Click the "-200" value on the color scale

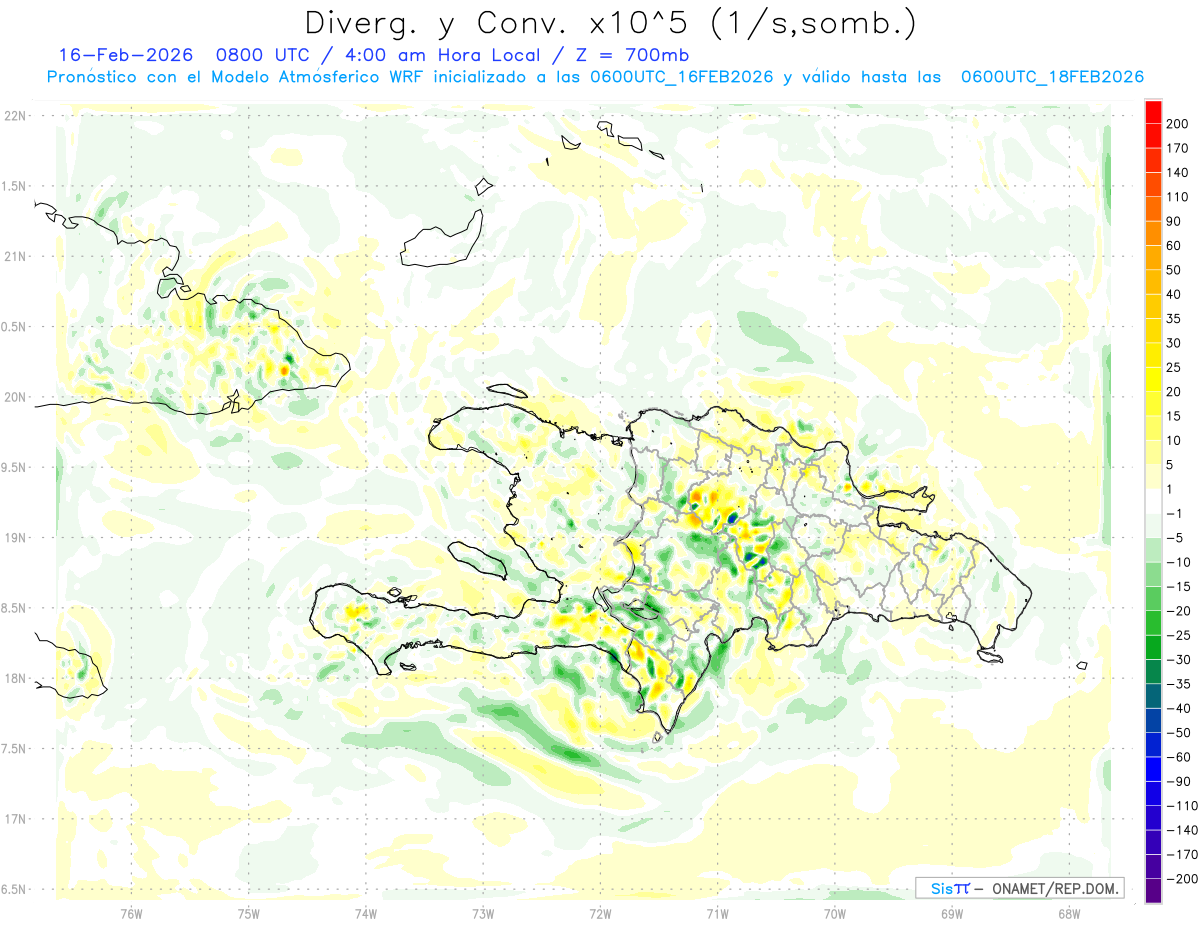click(x=1183, y=879)
